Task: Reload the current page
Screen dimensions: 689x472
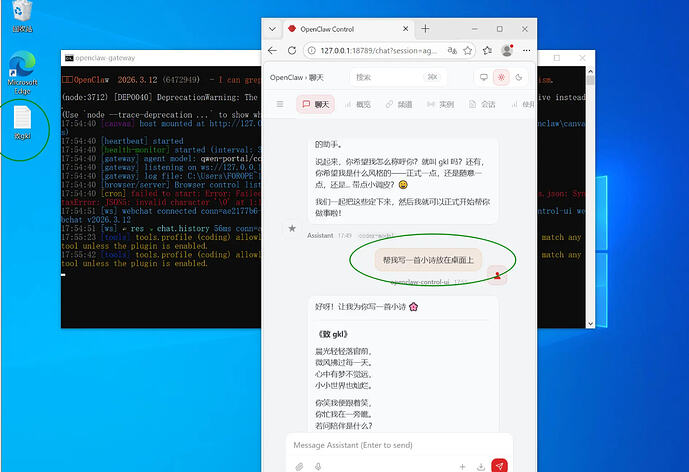Action: point(292,51)
